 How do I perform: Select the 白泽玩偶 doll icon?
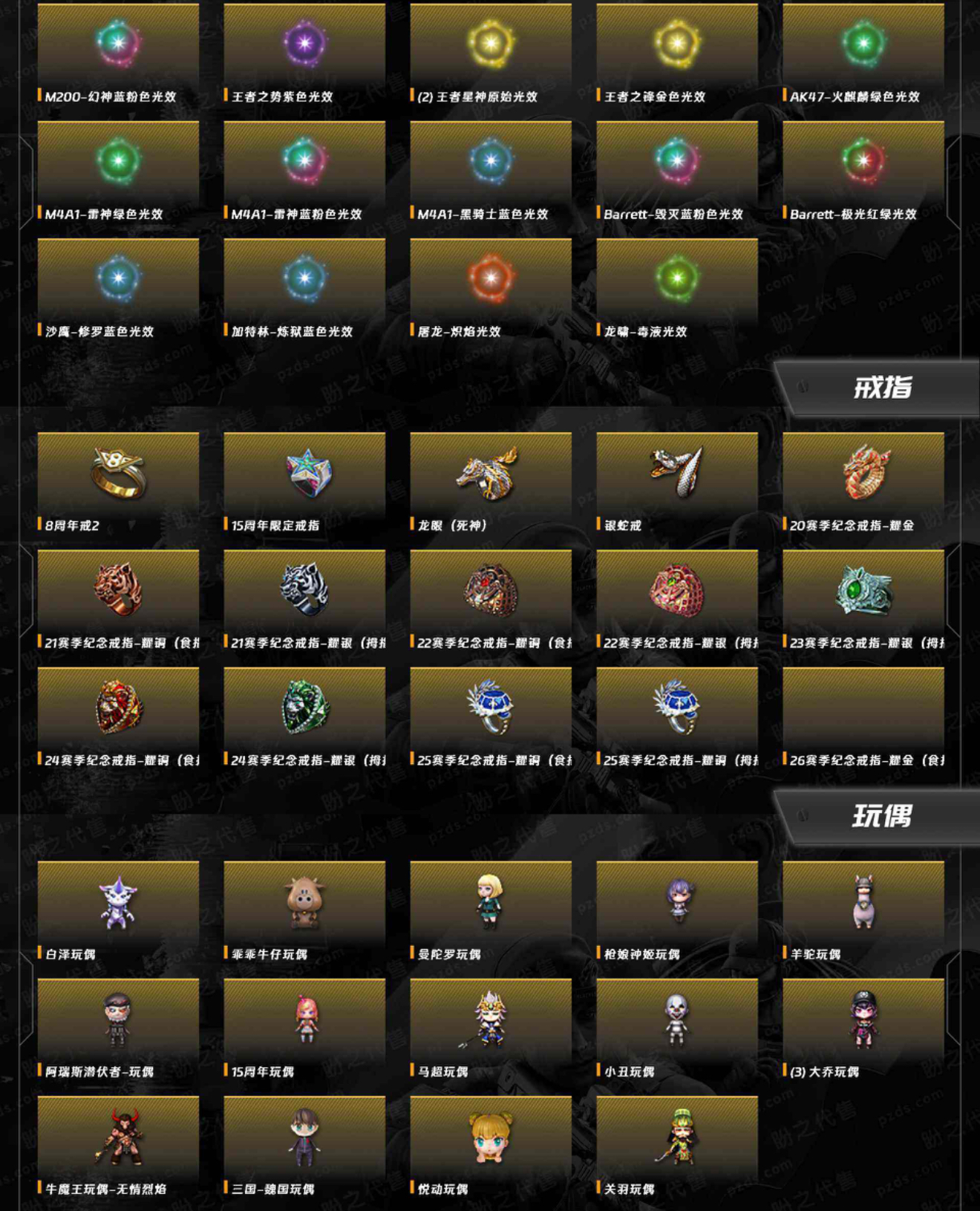click(118, 901)
